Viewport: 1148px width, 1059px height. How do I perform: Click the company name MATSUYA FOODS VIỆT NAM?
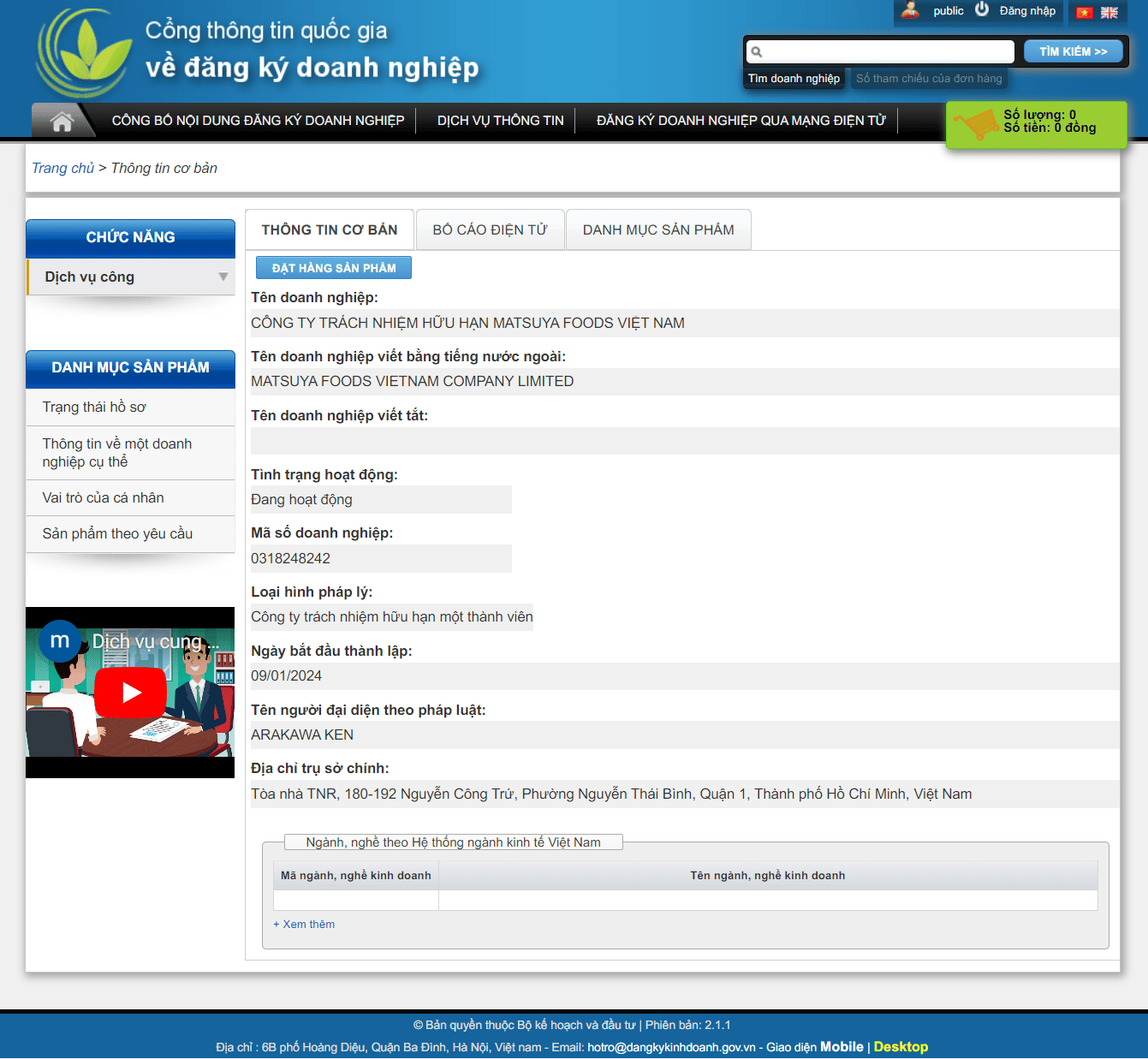467,323
